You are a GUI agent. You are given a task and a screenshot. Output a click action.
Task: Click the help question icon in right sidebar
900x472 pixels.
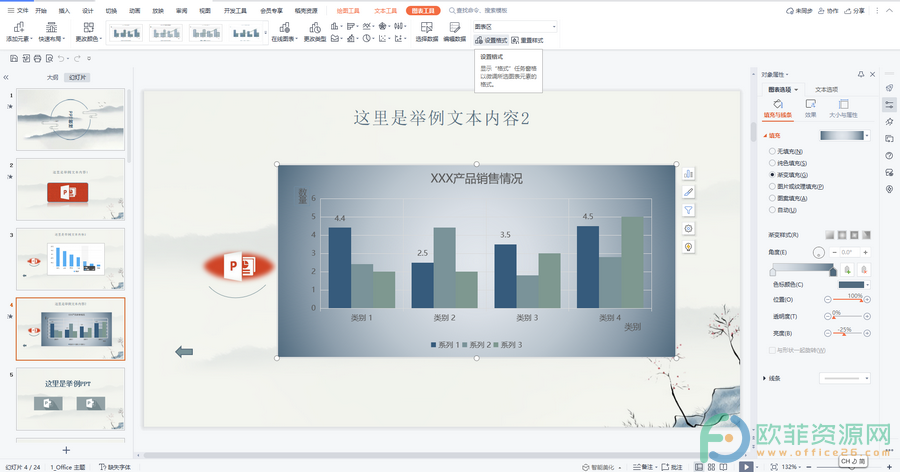[x=889, y=156]
